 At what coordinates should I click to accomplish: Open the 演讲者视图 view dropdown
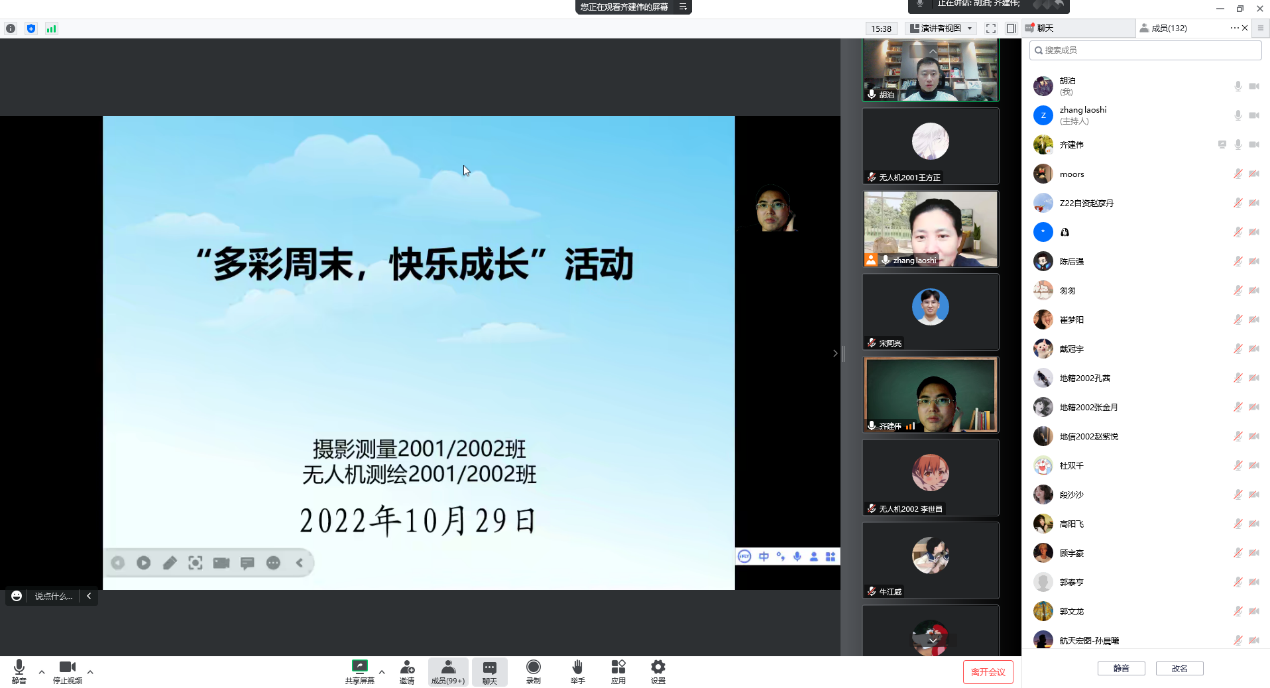[941, 29]
